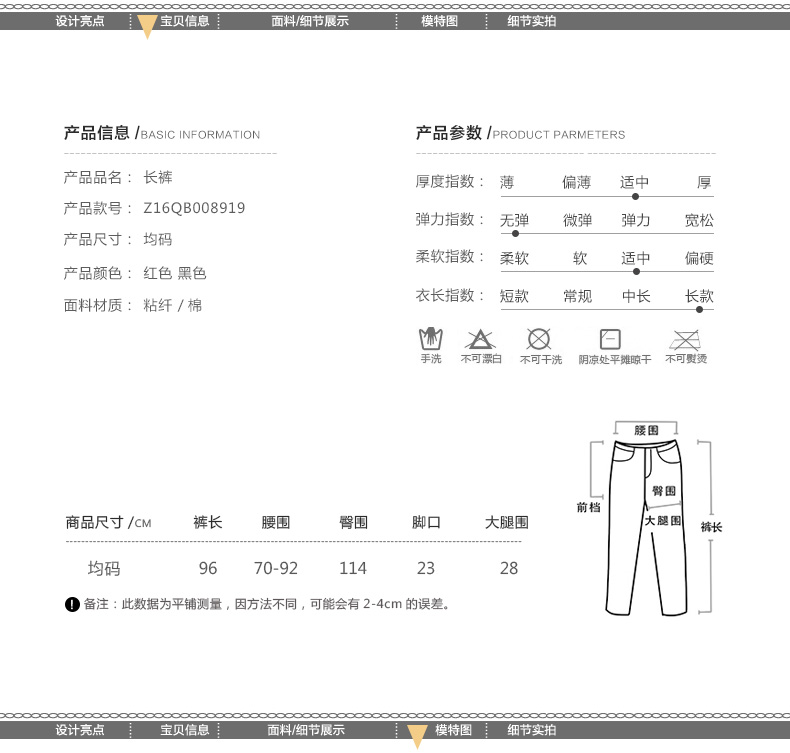Click the 柔软指数 slider dot at 适中
Viewport: 790px width, 753px height.
pyautogui.click(x=635, y=271)
